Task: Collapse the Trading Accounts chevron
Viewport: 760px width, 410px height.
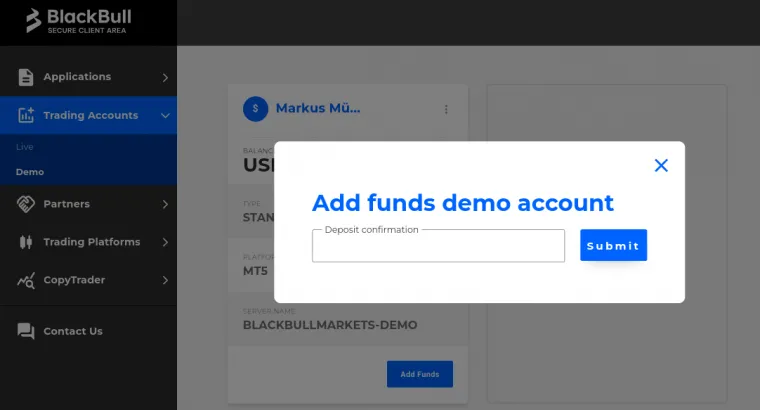Action: click(165, 116)
